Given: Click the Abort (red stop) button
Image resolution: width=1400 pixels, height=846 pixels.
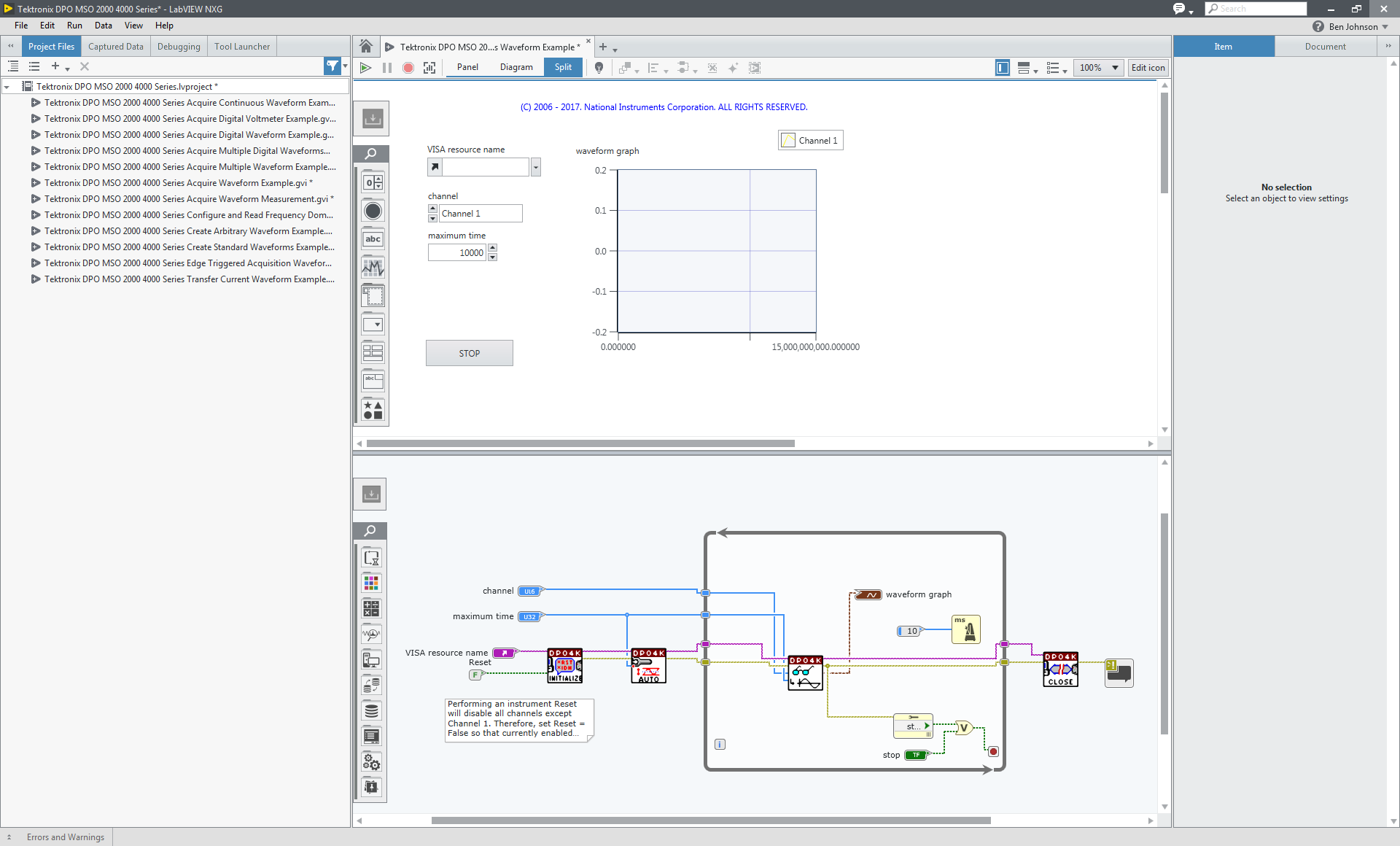Looking at the screenshot, I should tap(408, 68).
